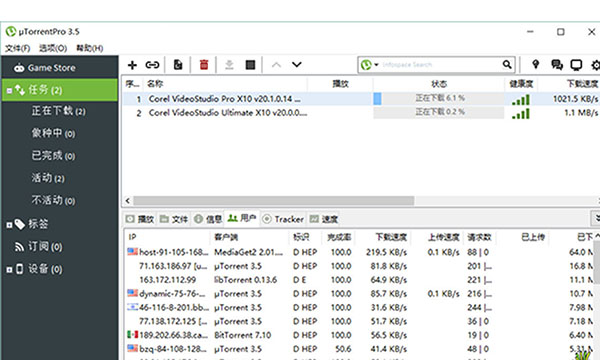600x360 pixels.
Task: Switch to the 速度 tab
Action: [x=324, y=219]
